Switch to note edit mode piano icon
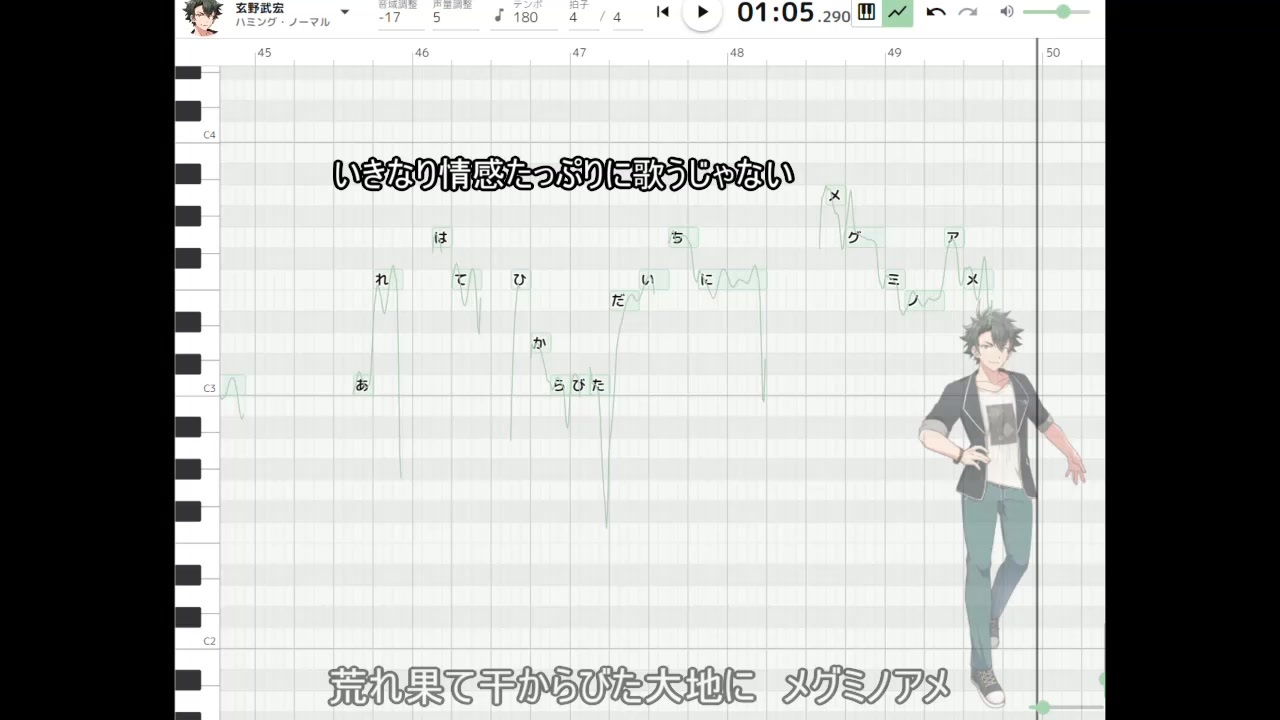The height and width of the screenshot is (720, 1280). click(866, 12)
